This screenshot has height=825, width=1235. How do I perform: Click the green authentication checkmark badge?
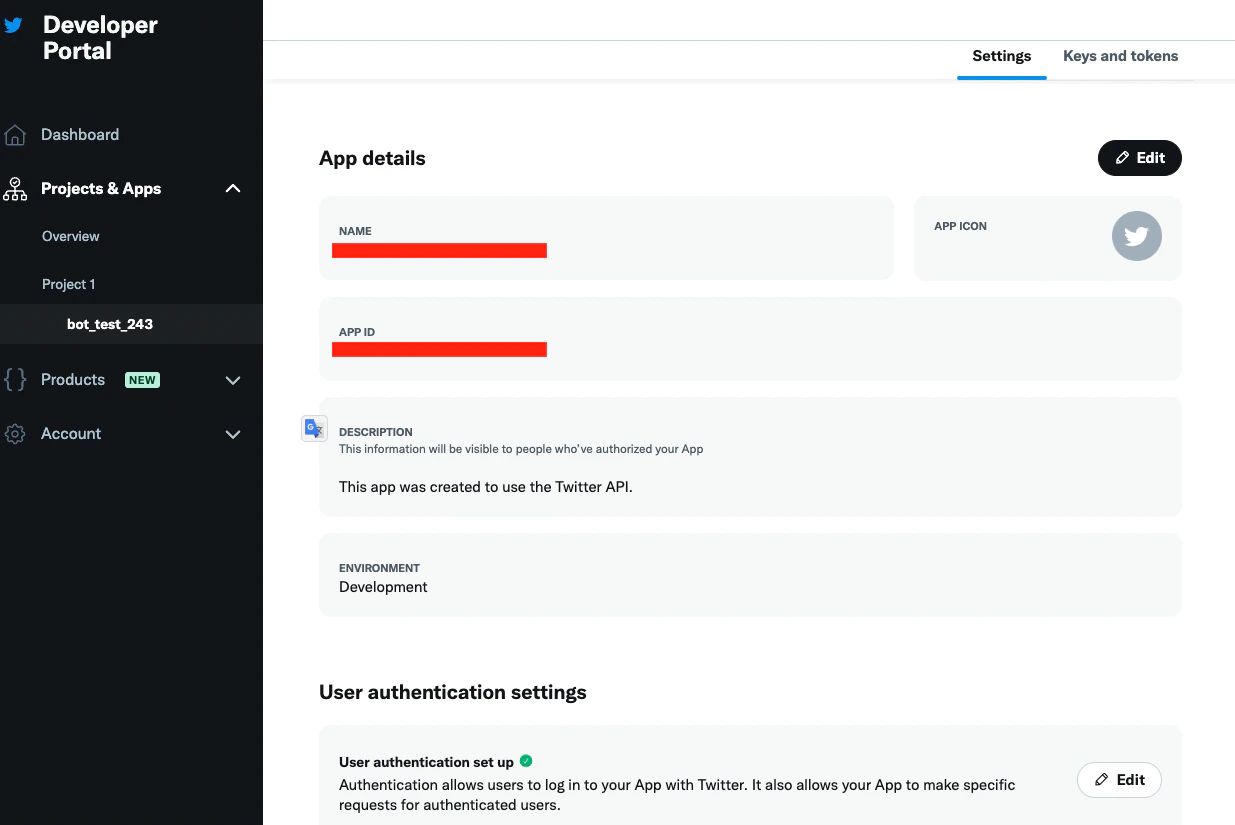[526, 761]
